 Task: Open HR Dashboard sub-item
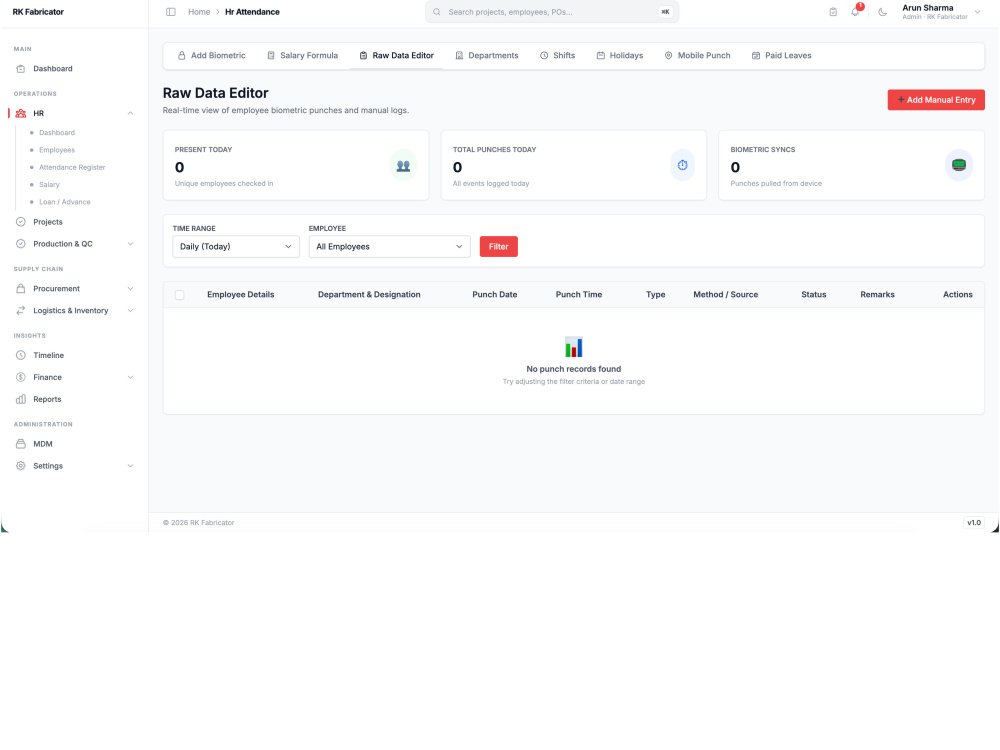pyautogui.click(x=57, y=133)
